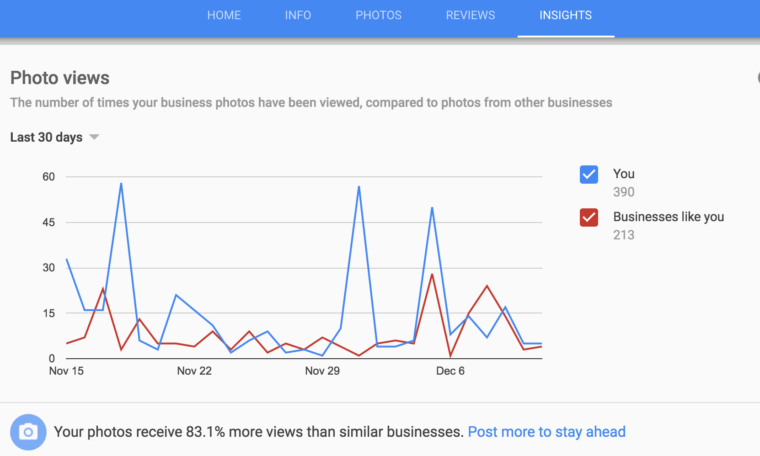Click the tallest blue peak after Nov 15
This screenshot has height=456, width=760.
click(121, 183)
